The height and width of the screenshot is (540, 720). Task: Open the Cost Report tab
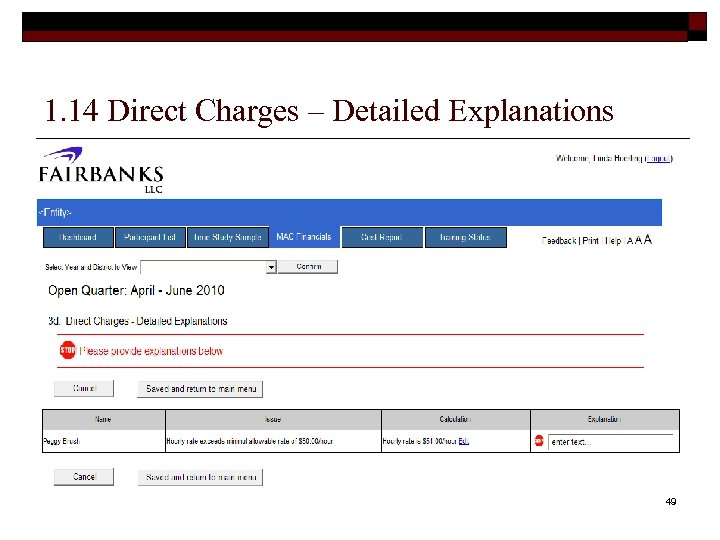click(x=382, y=237)
